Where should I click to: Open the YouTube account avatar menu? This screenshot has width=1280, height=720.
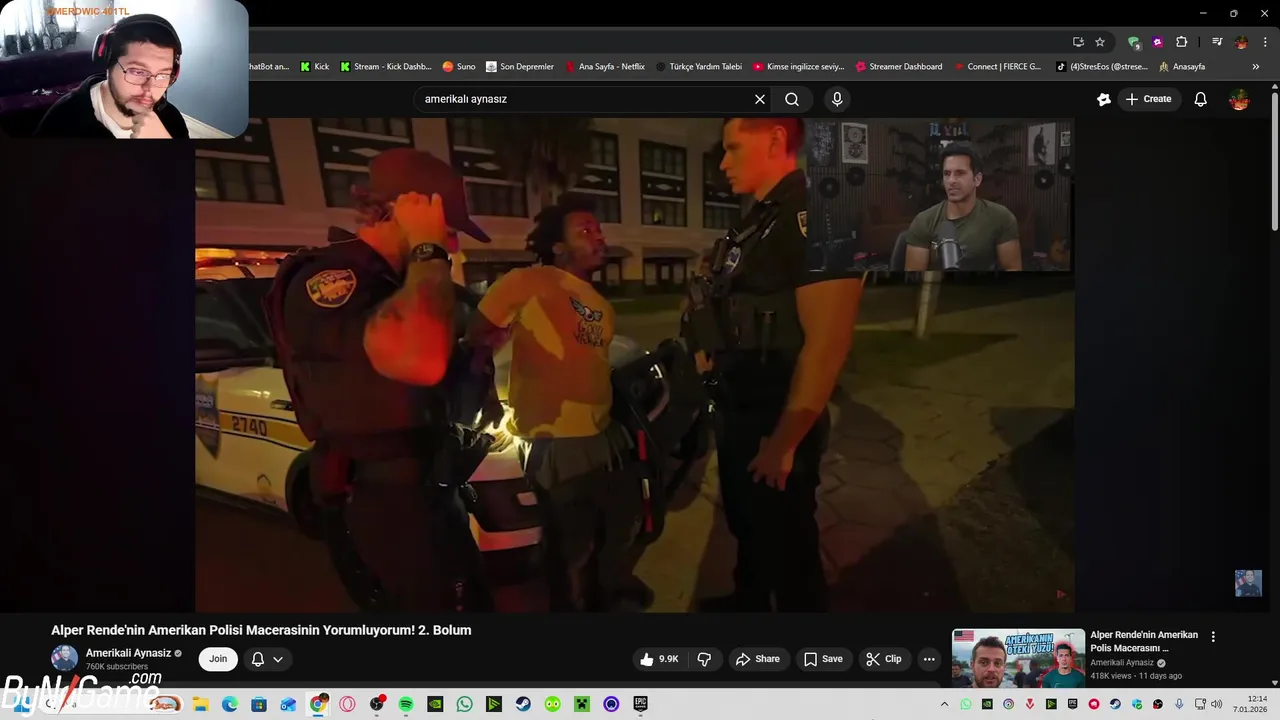(1239, 99)
